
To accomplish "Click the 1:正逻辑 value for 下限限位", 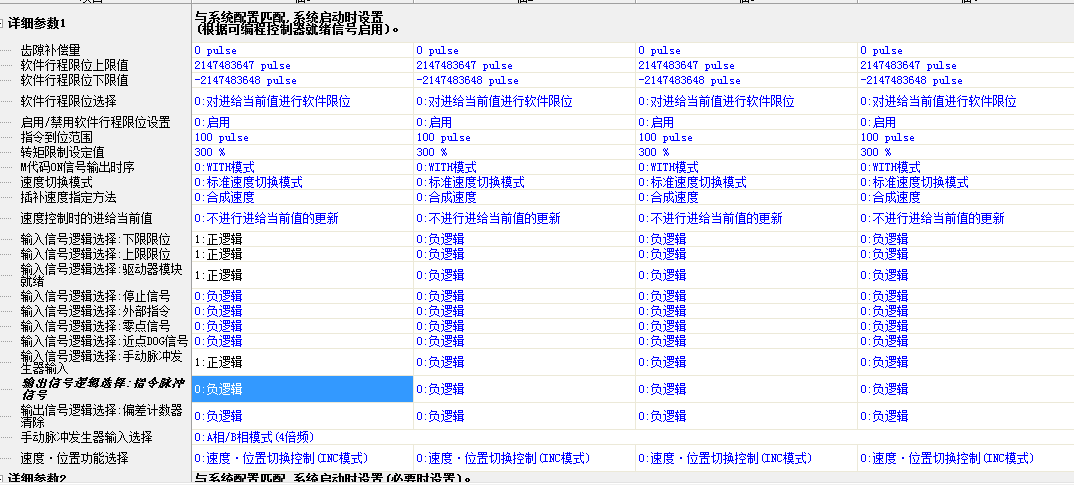I will tap(217, 239).
